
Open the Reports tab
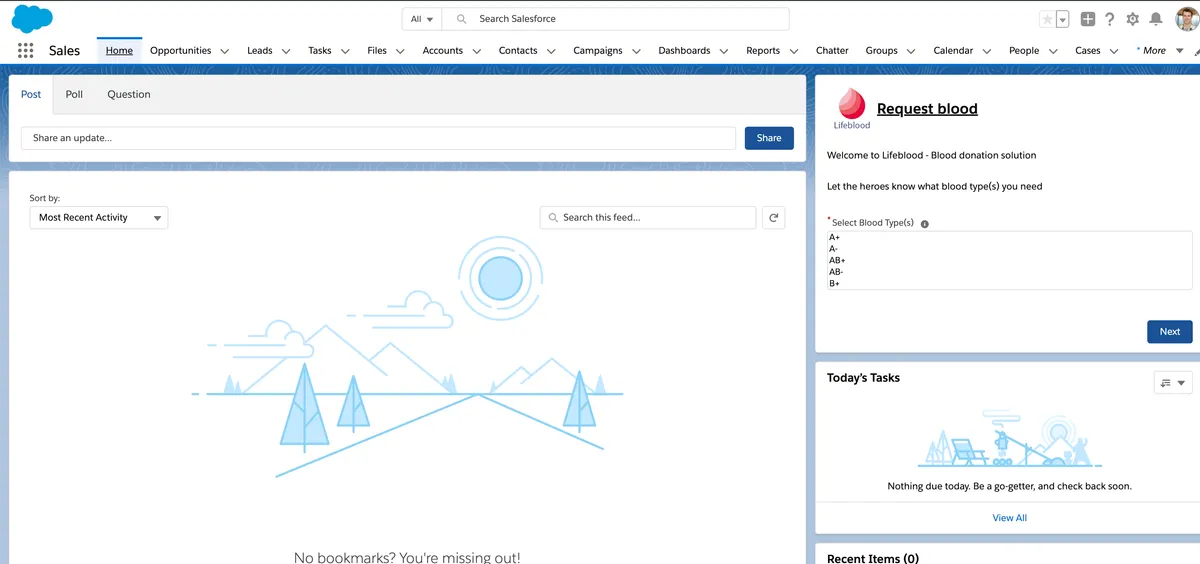coord(763,51)
